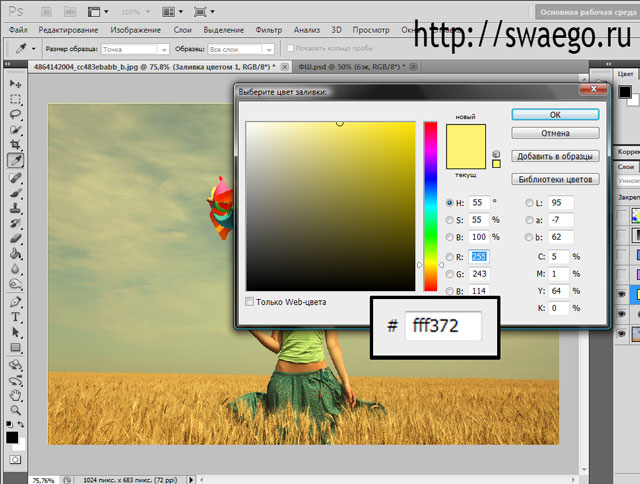Select the S saturation radio button

pyautogui.click(x=449, y=220)
